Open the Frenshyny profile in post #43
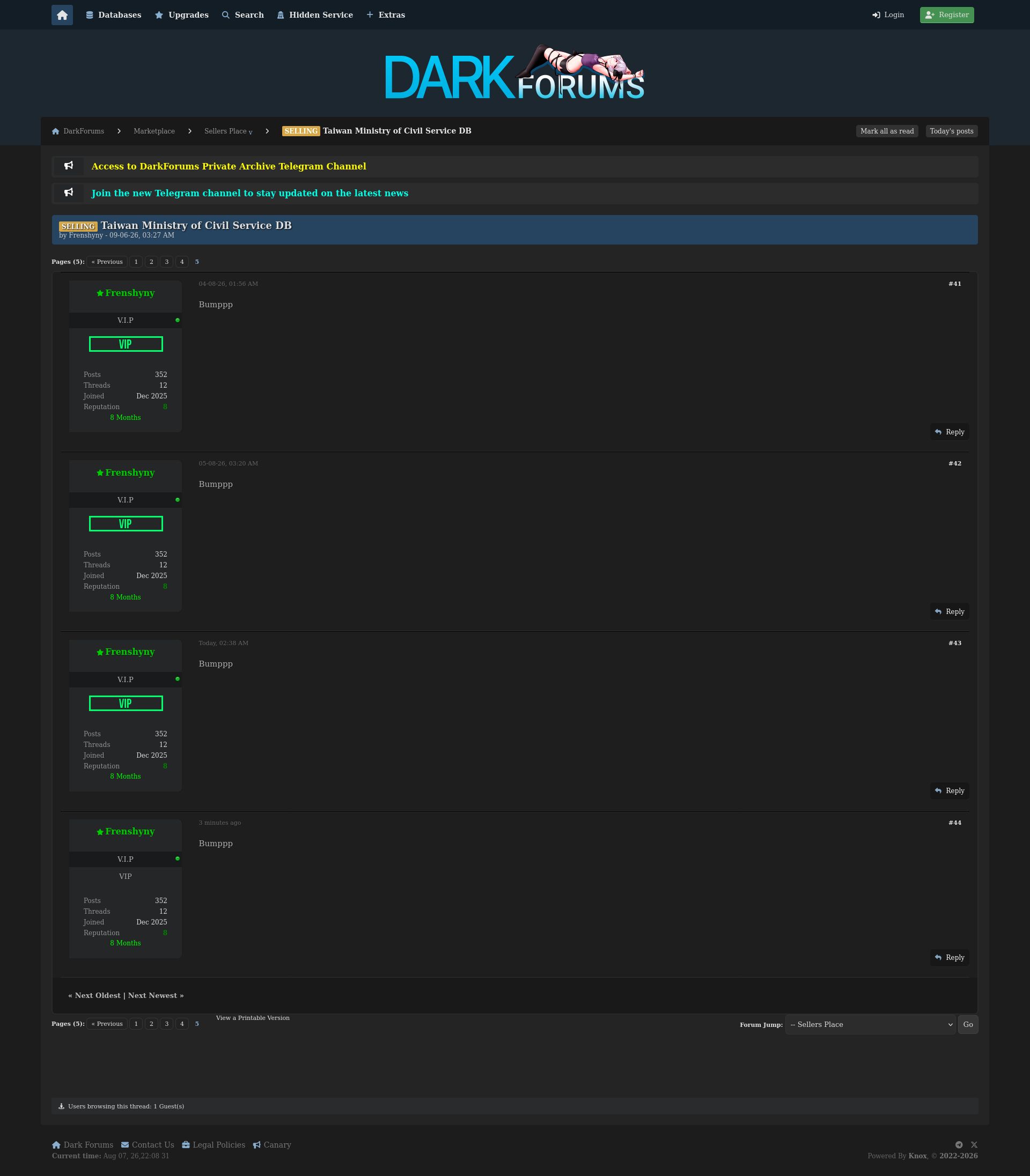1030x1176 pixels. point(130,652)
